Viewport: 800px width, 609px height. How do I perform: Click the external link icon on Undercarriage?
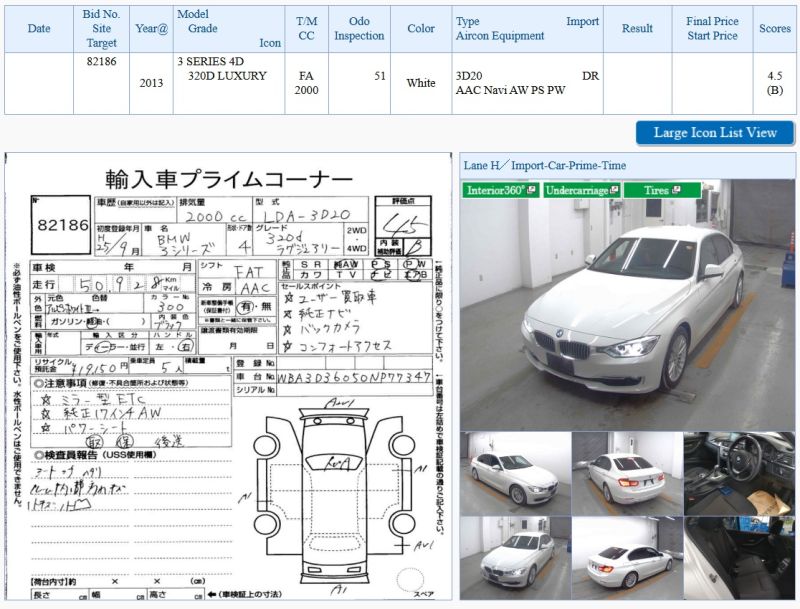614,190
